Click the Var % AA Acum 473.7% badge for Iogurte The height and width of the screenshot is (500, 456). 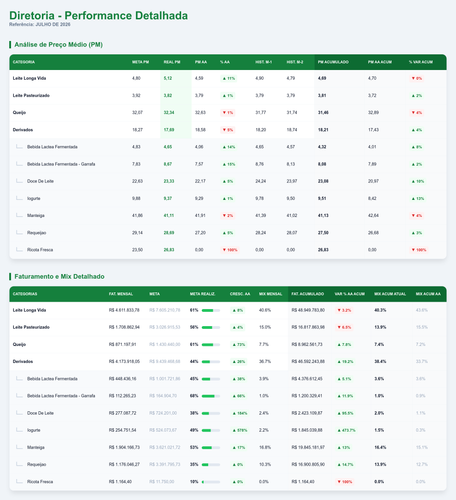pos(346,430)
